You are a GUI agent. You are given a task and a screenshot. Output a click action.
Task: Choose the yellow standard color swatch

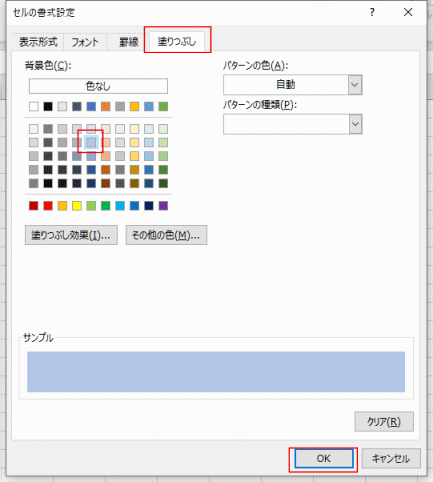(77, 206)
